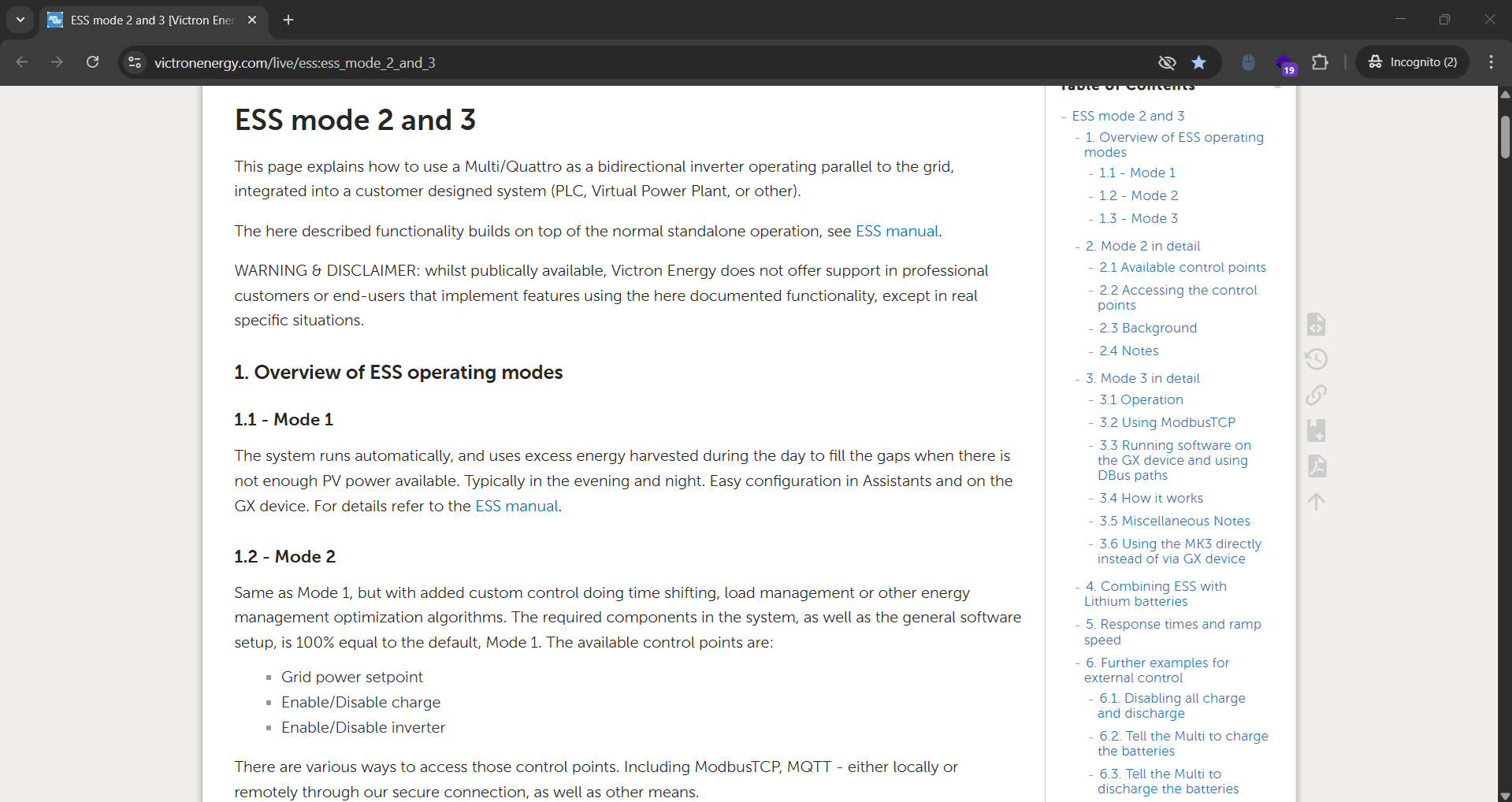Open the tab search dropdown chevron

tap(20, 20)
